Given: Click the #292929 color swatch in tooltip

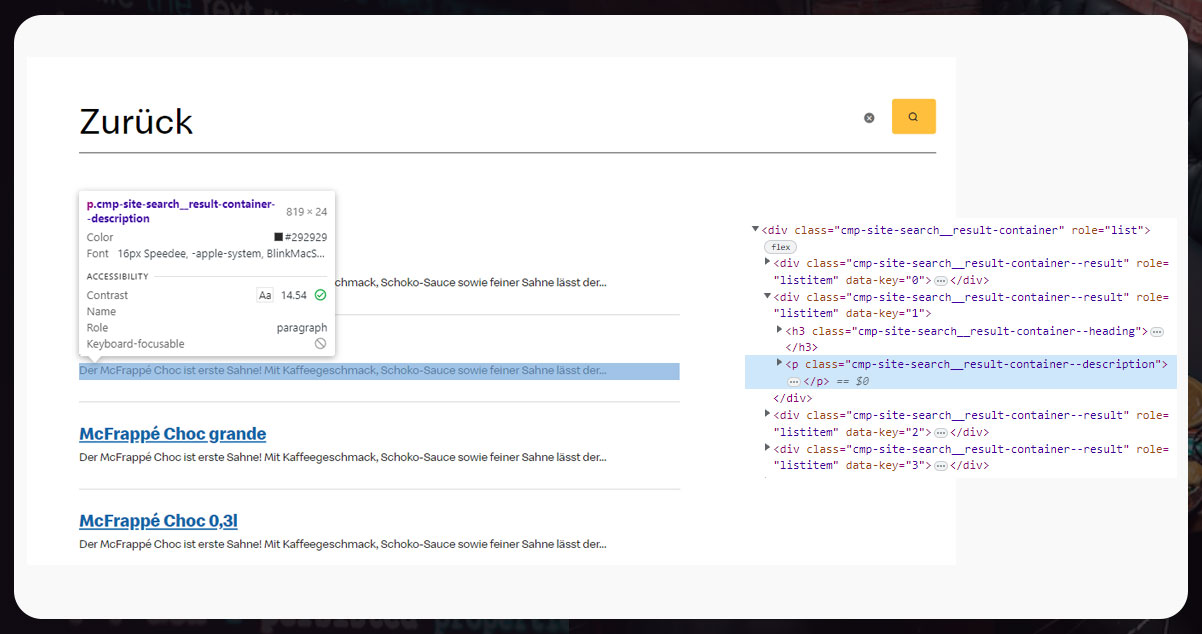Looking at the screenshot, I should (279, 238).
